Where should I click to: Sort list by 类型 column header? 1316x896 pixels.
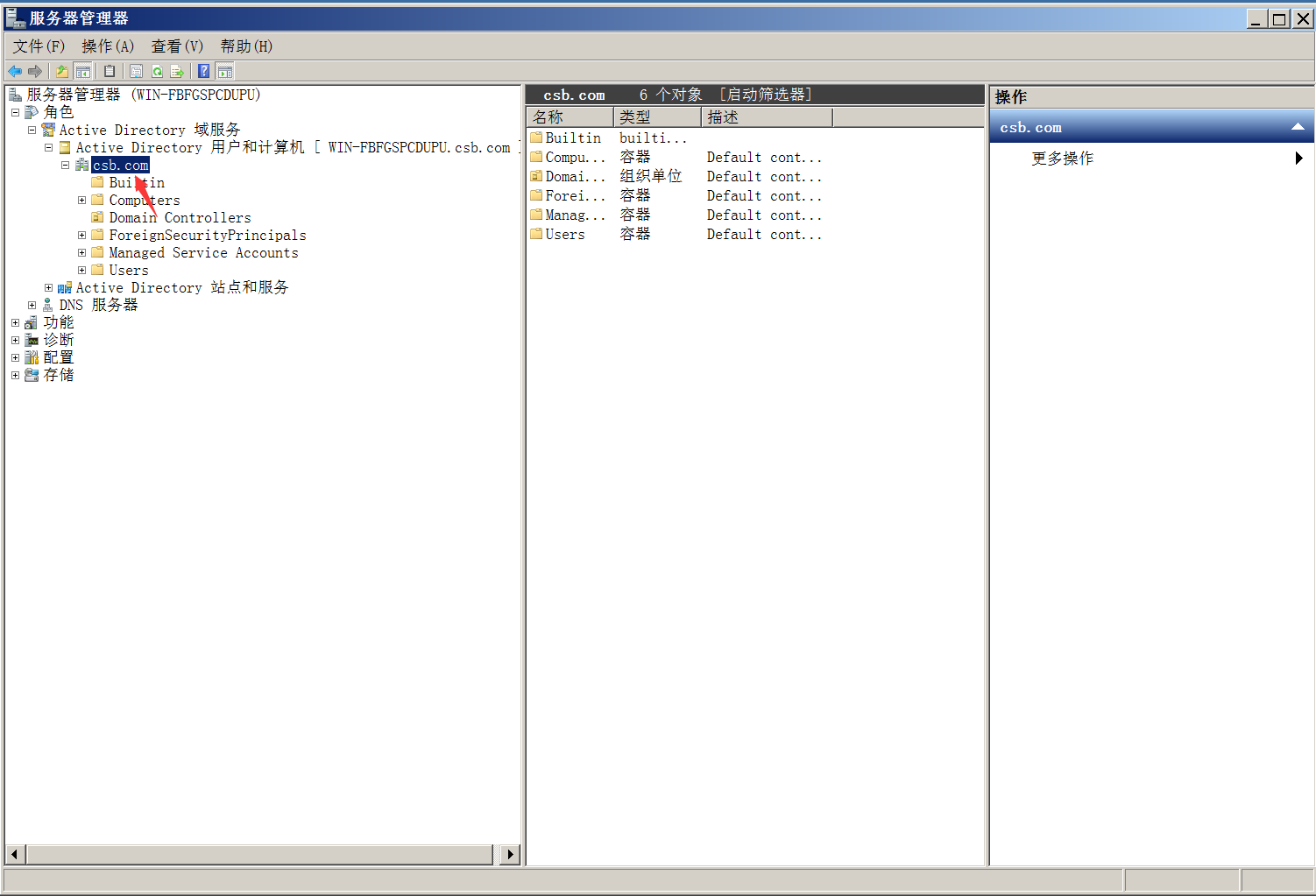[657, 117]
